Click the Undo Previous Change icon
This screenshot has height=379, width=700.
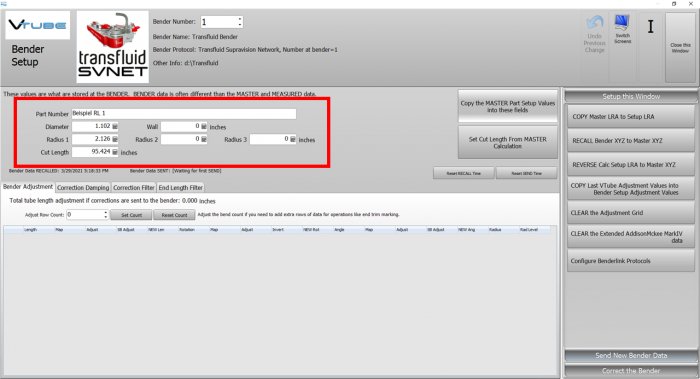click(594, 22)
